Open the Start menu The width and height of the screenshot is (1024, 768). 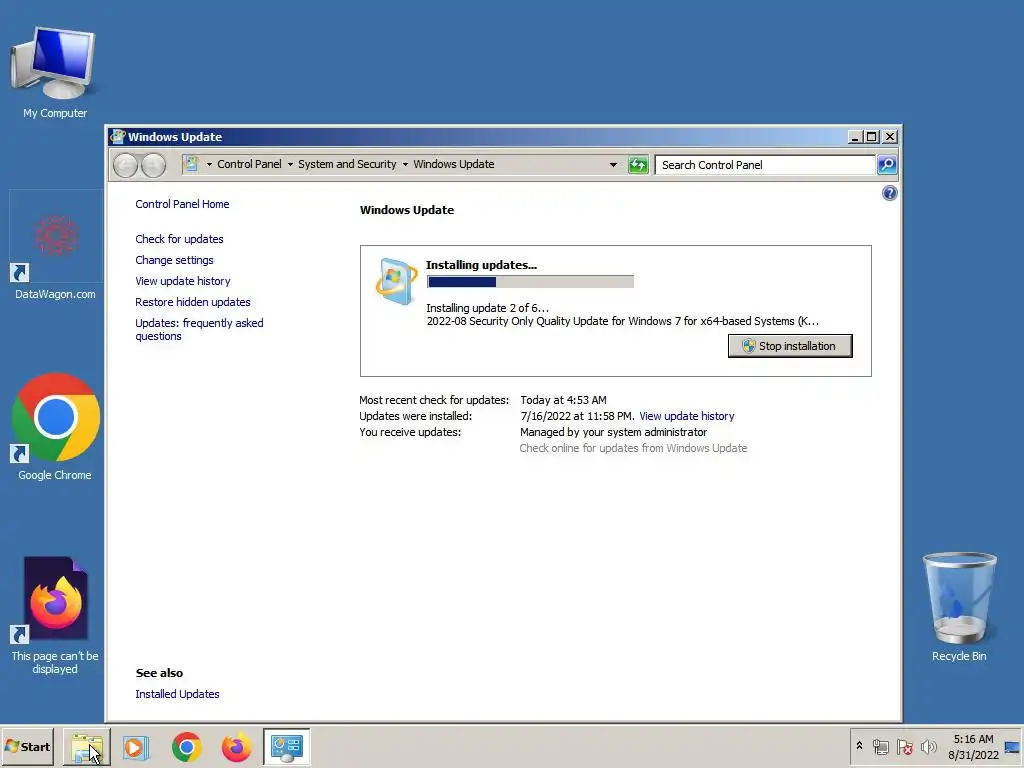[27, 747]
